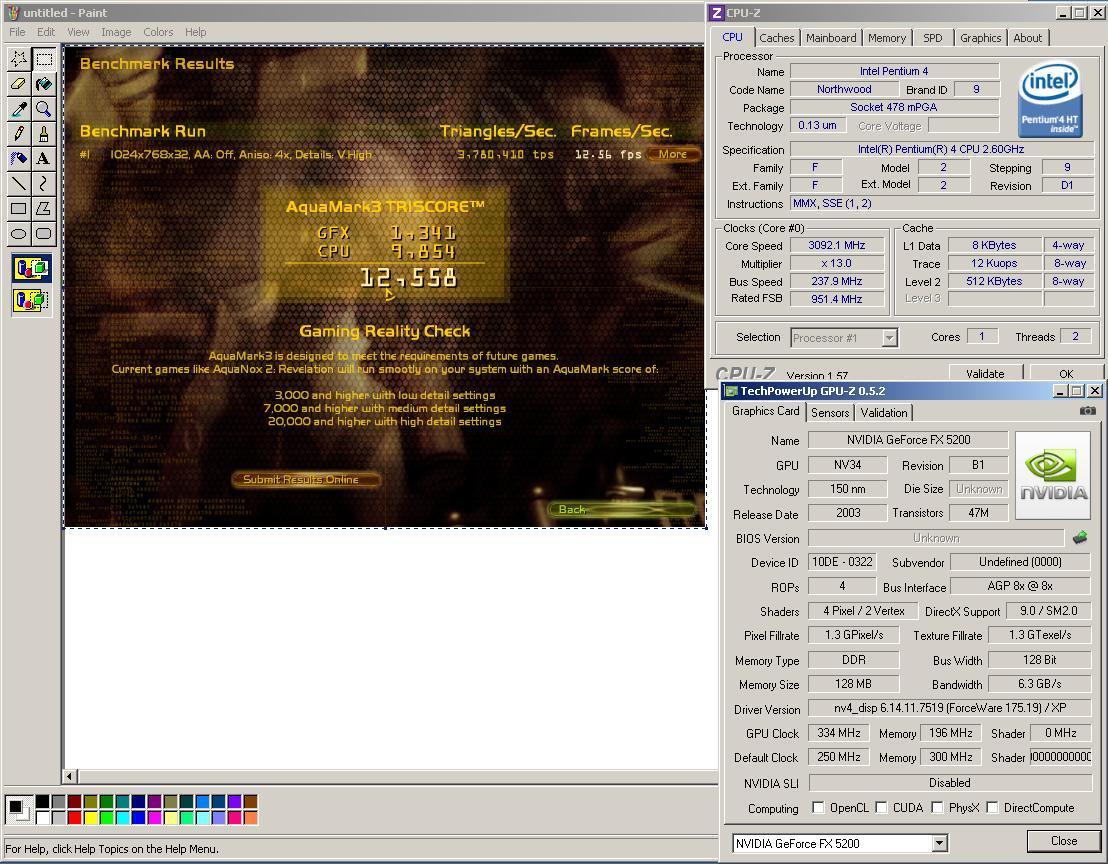Image resolution: width=1108 pixels, height=864 pixels.
Task: Switch to the SPD tab in CPU-Z
Action: 933,38
